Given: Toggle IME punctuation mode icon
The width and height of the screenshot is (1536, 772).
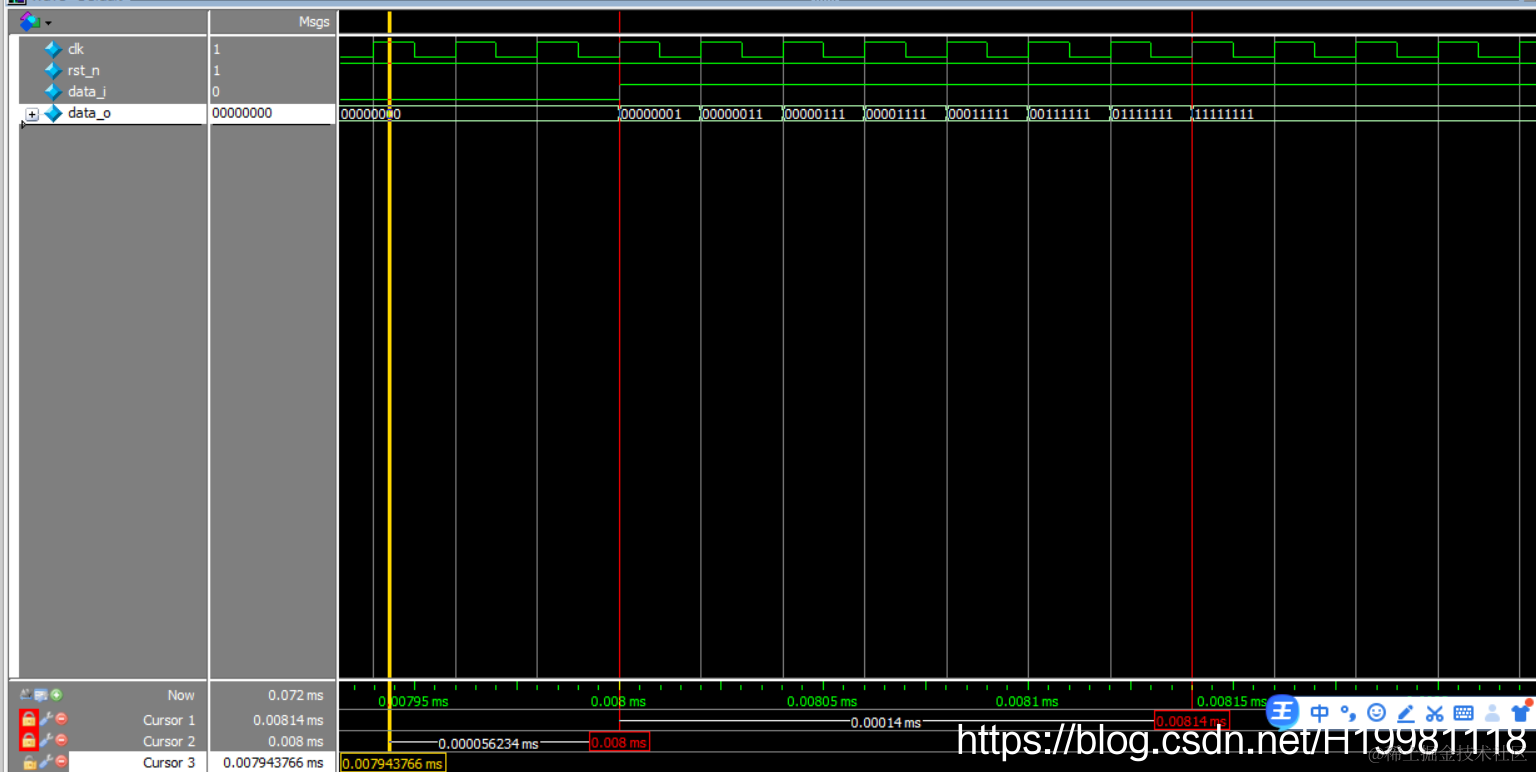Looking at the screenshot, I should 1348,713.
